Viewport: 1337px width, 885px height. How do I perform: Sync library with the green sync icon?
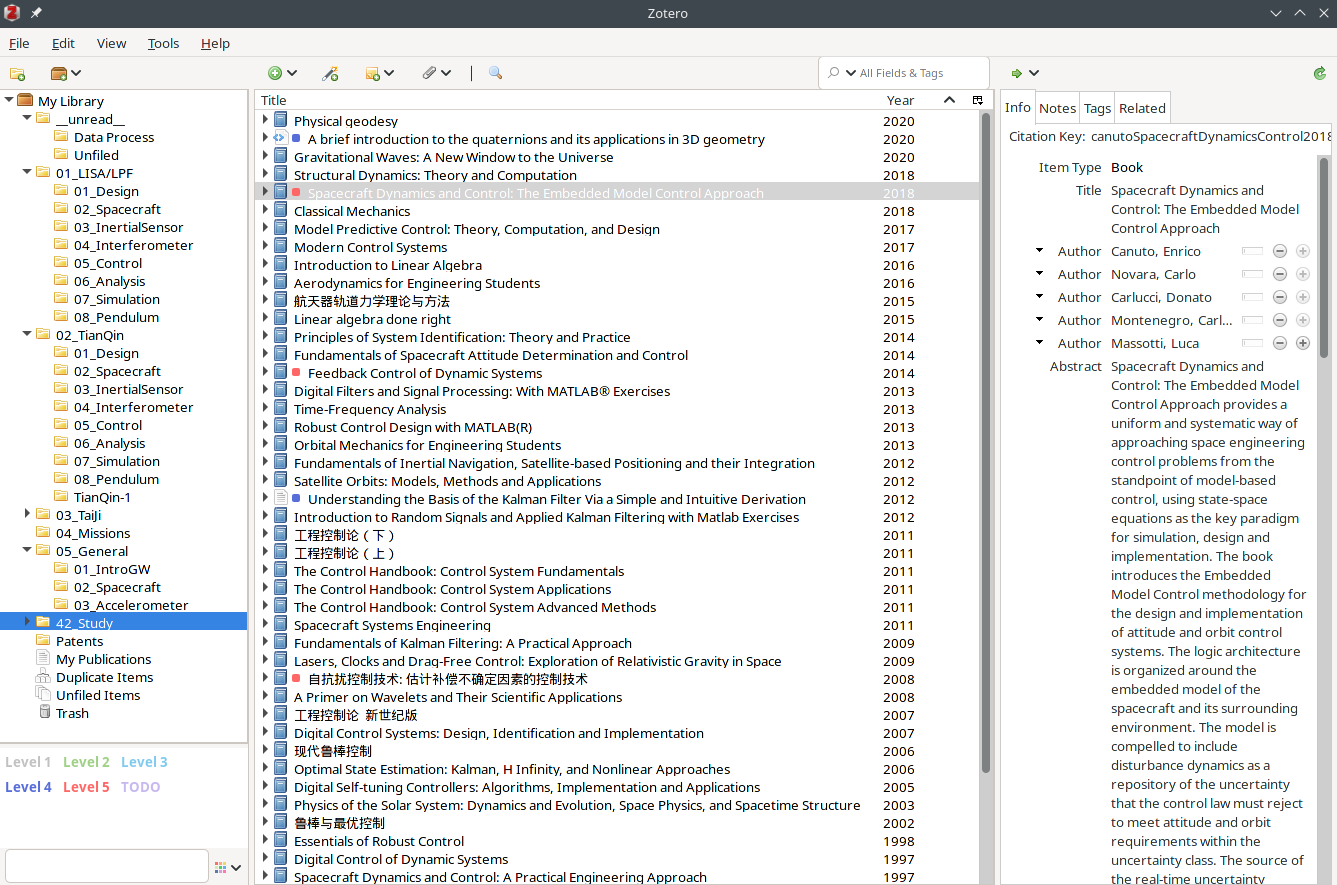(1320, 73)
